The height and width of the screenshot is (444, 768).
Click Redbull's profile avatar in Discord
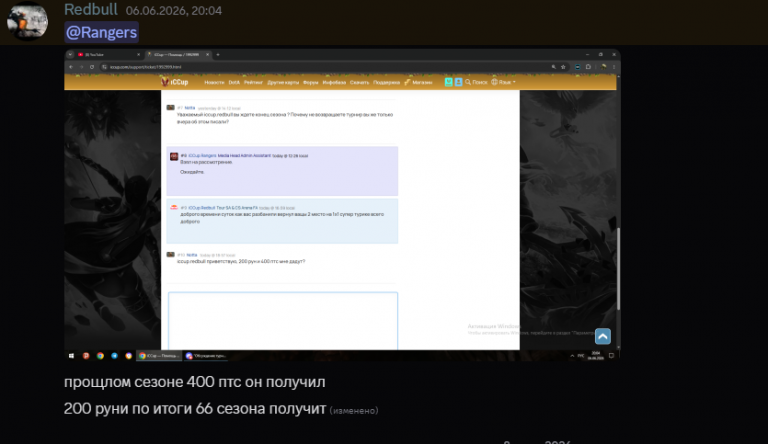pyautogui.click(x=27, y=21)
